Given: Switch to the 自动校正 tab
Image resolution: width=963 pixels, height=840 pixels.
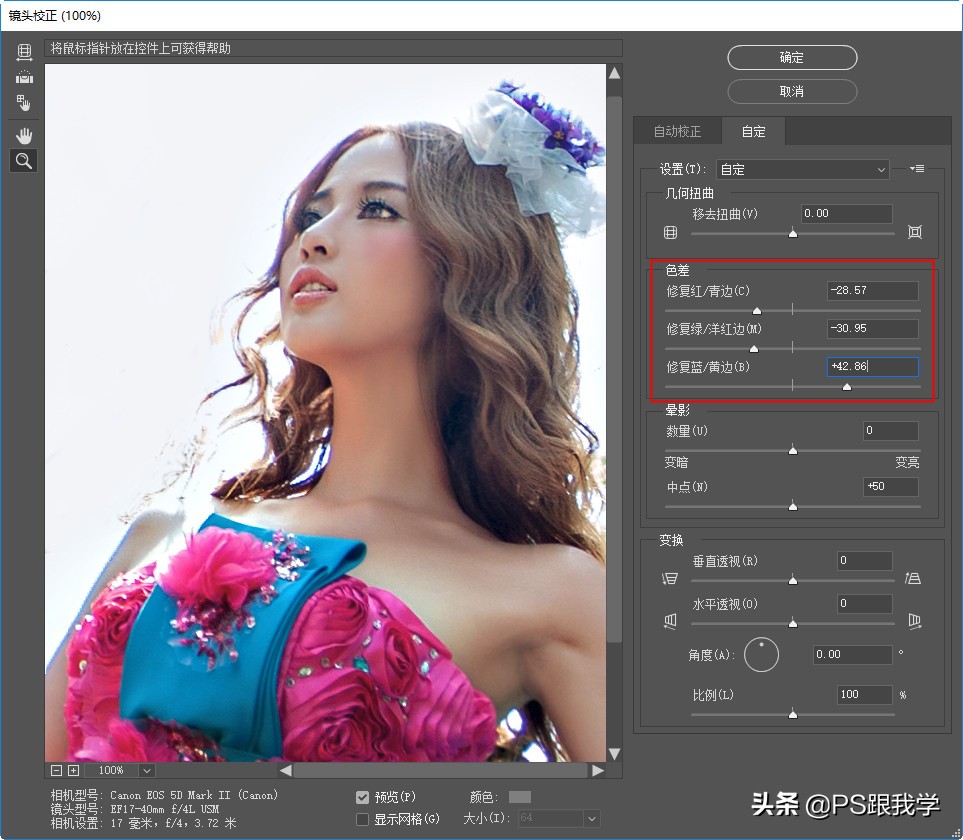Looking at the screenshot, I should [677, 131].
